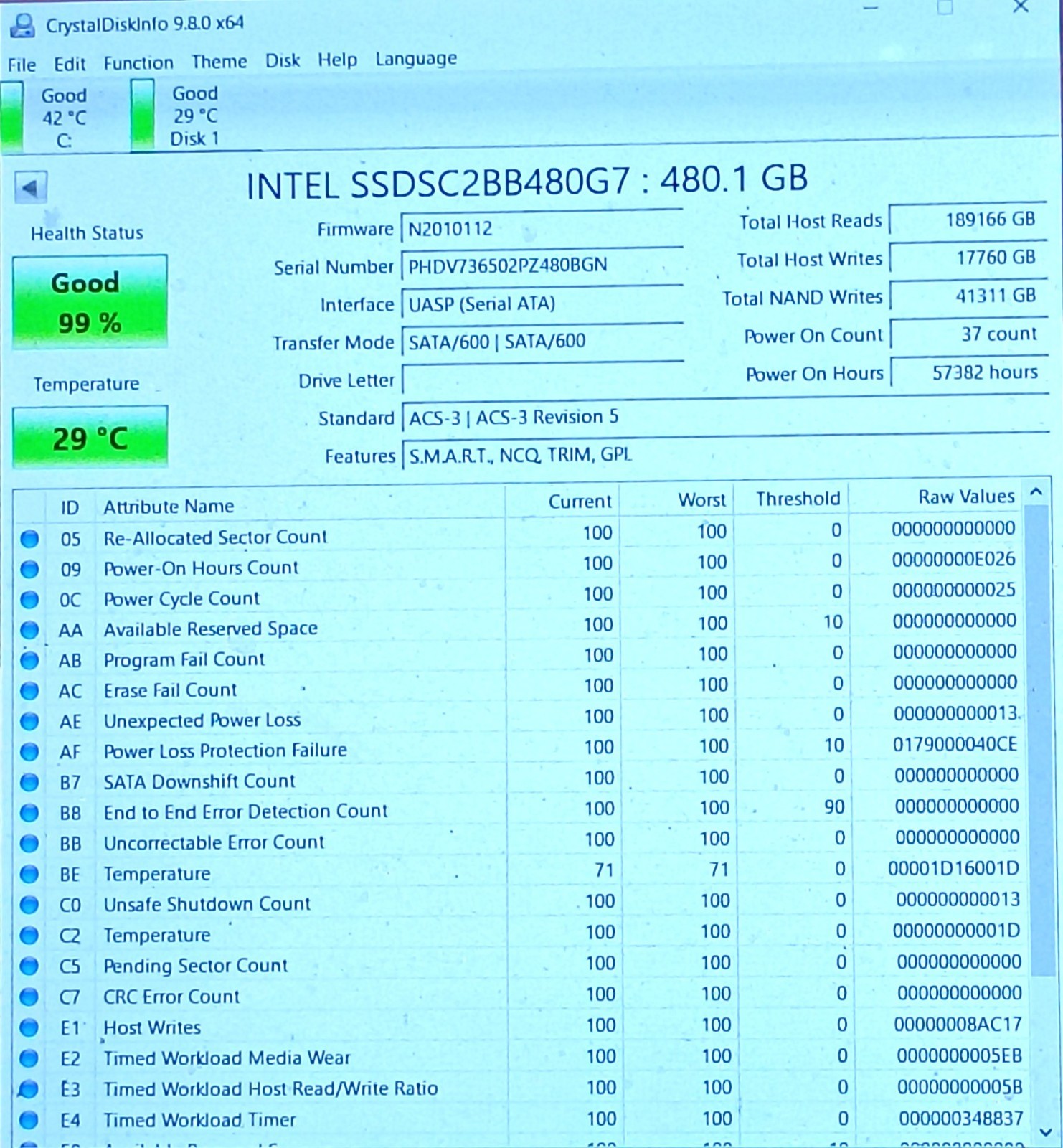The image size is (1063, 1148).
Task: Click the Attribute Name column header
Action: click(x=169, y=507)
